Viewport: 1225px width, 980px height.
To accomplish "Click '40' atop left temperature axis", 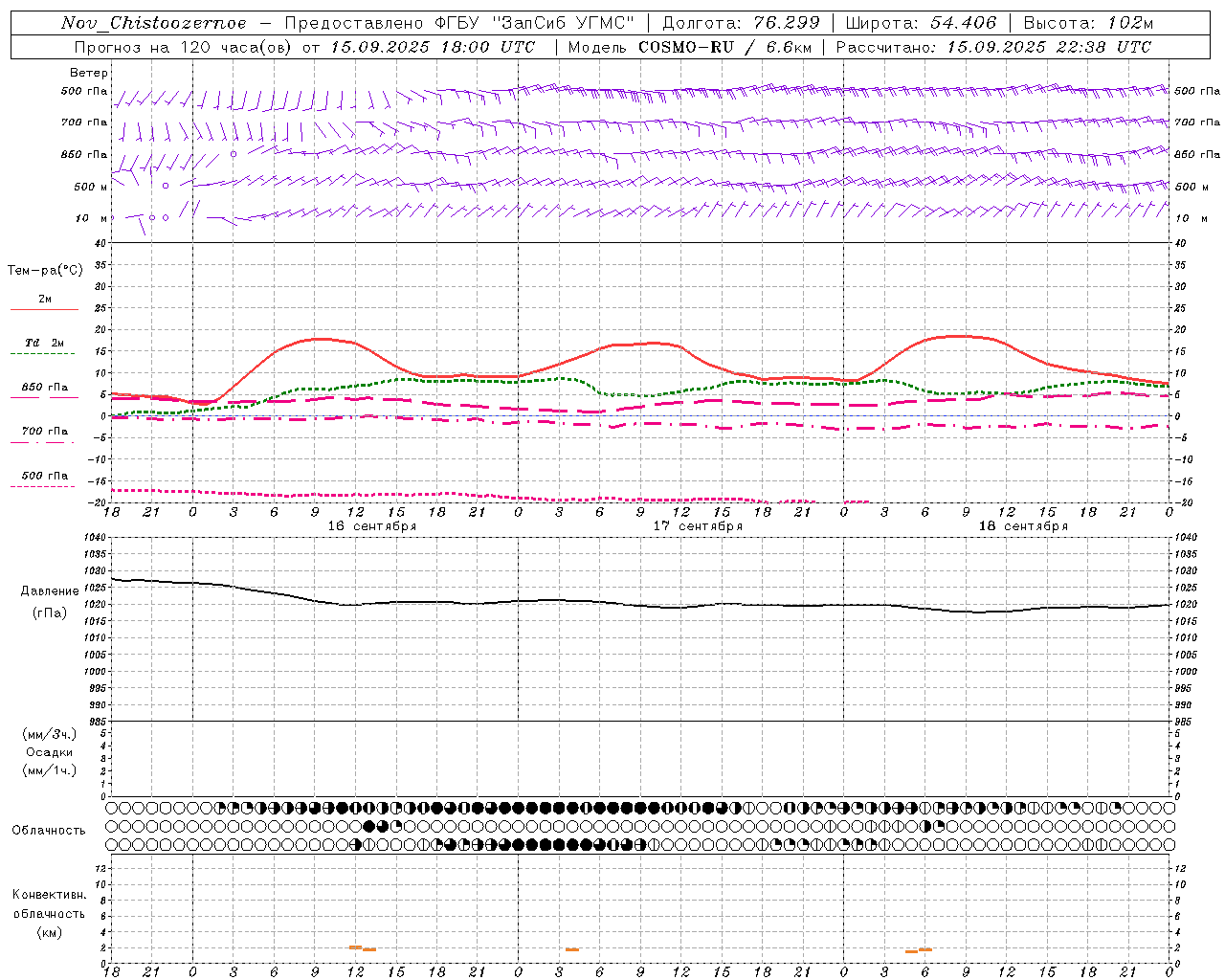I will (x=100, y=243).
